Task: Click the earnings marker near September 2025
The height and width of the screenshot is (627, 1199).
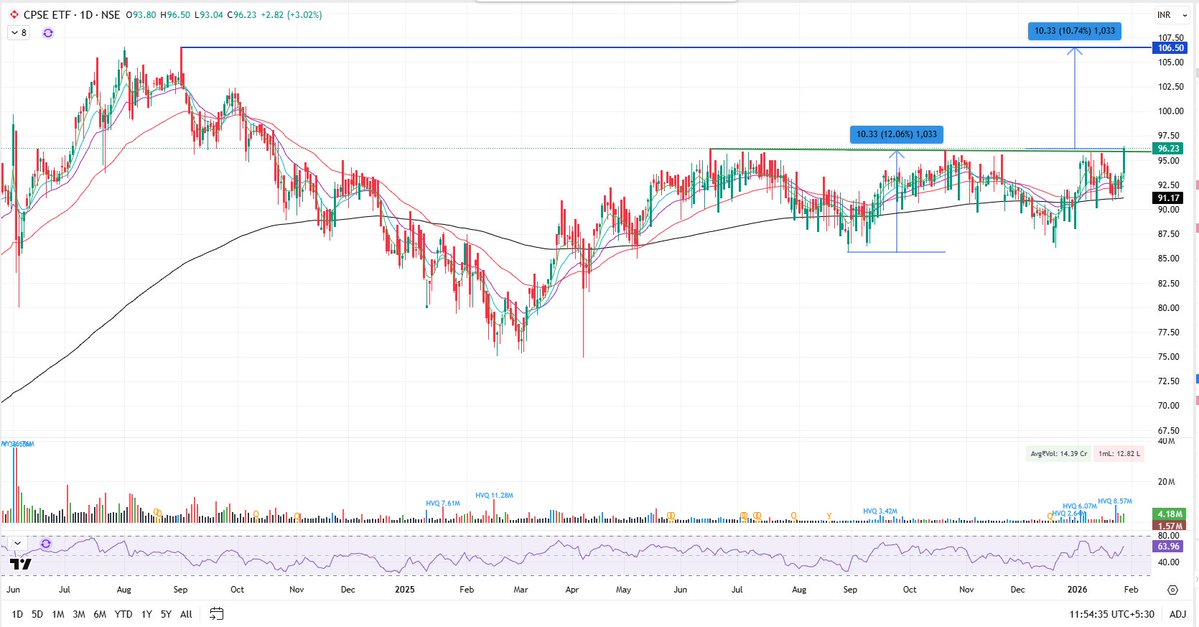Action: click(830, 517)
